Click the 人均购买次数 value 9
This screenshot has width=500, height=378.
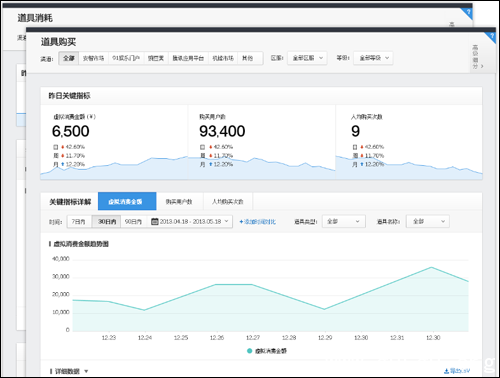pos(355,131)
